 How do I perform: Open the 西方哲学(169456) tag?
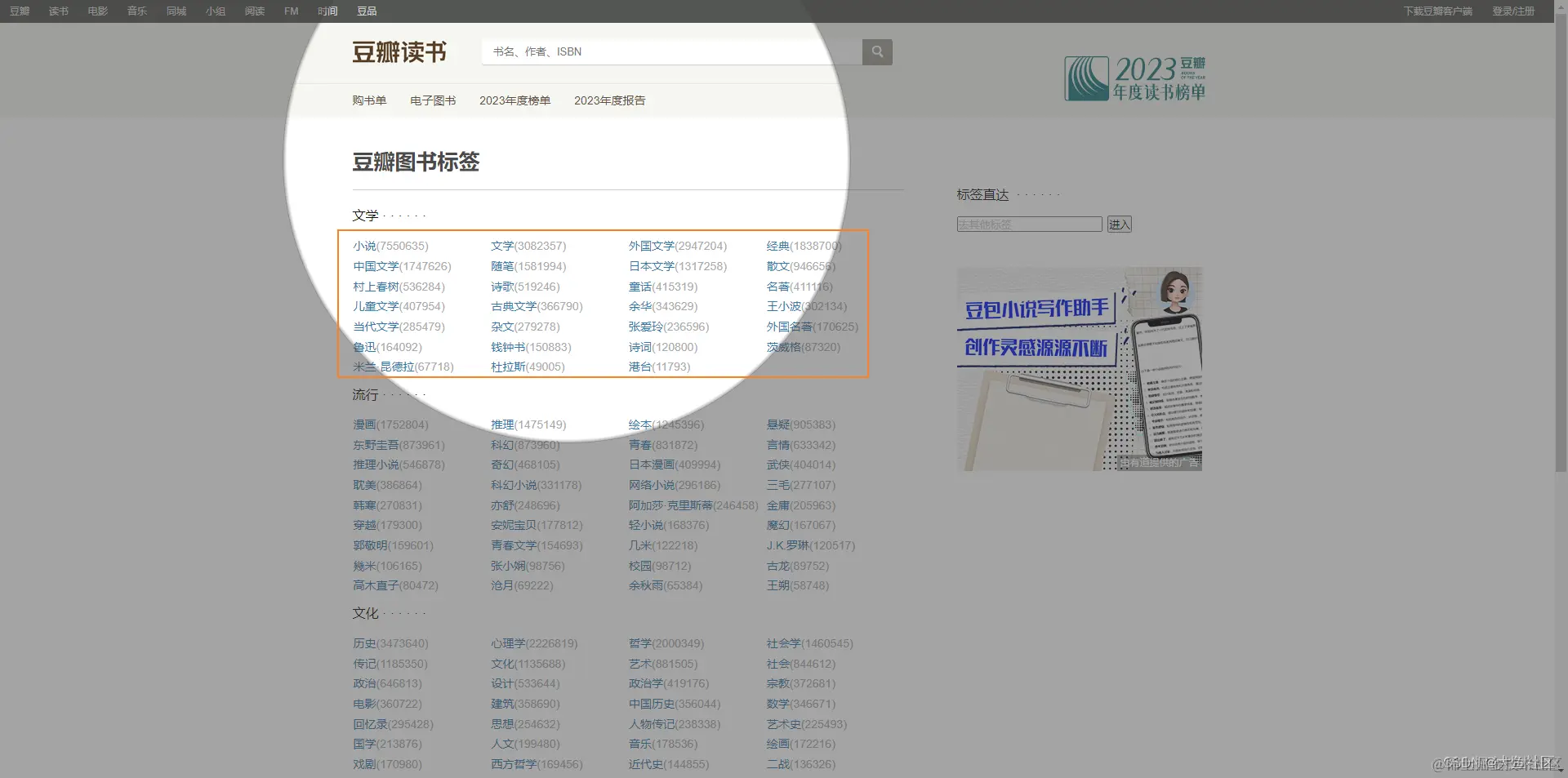click(x=537, y=764)
